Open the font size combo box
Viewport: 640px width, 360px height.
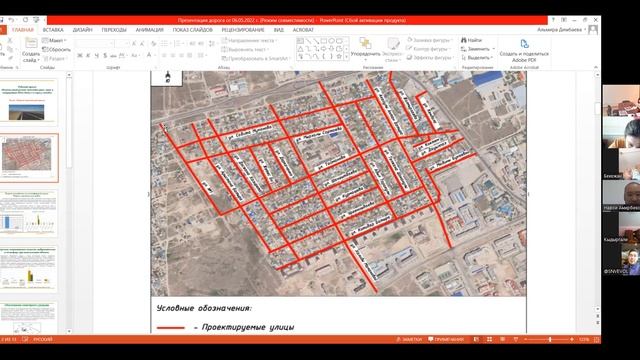click(x=122, y=43)
